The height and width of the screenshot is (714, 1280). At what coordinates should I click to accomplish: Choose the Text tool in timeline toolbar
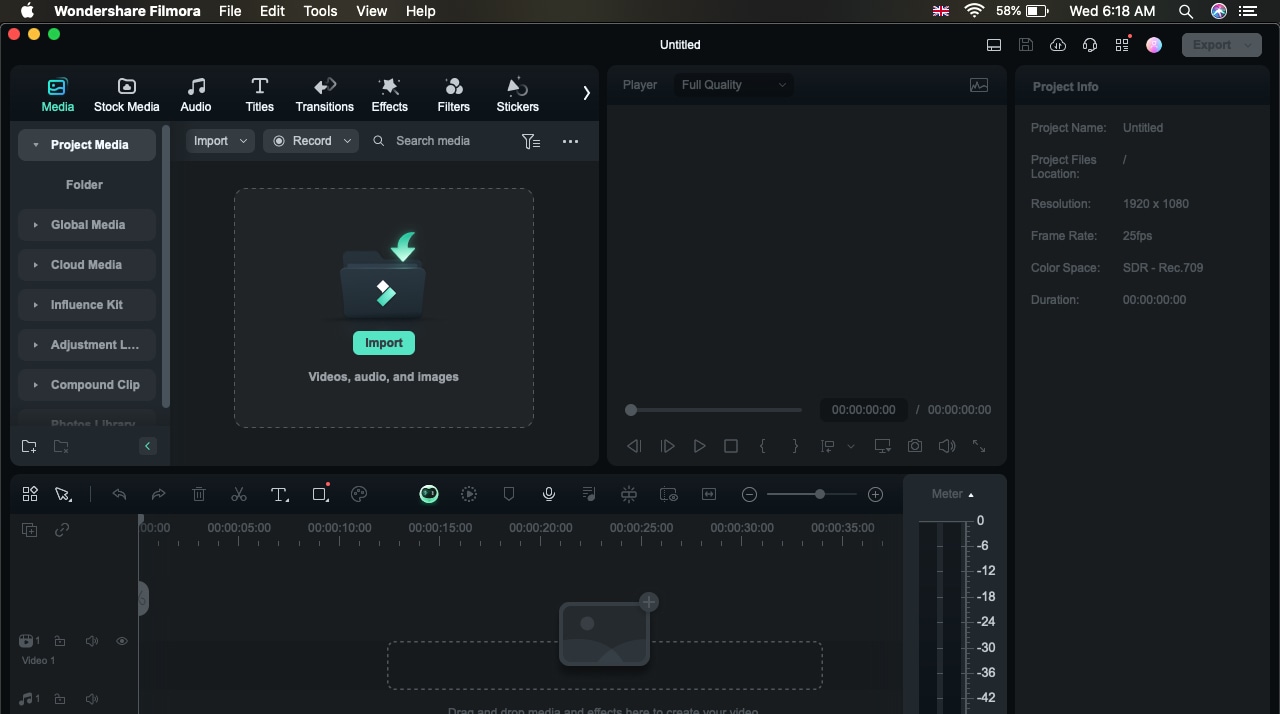[279, 494]
